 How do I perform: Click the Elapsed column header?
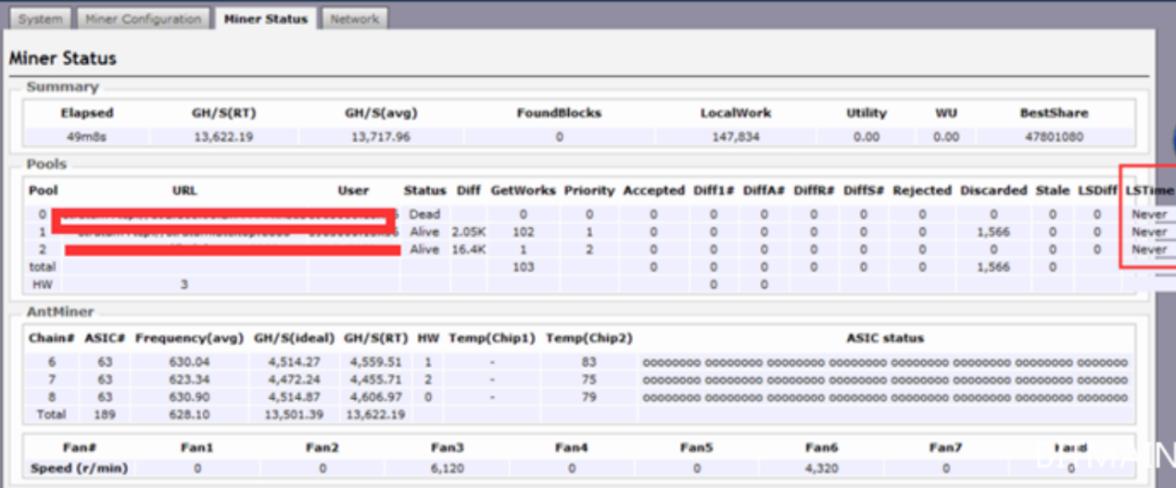pyautogui.click(x=87, y=113)
